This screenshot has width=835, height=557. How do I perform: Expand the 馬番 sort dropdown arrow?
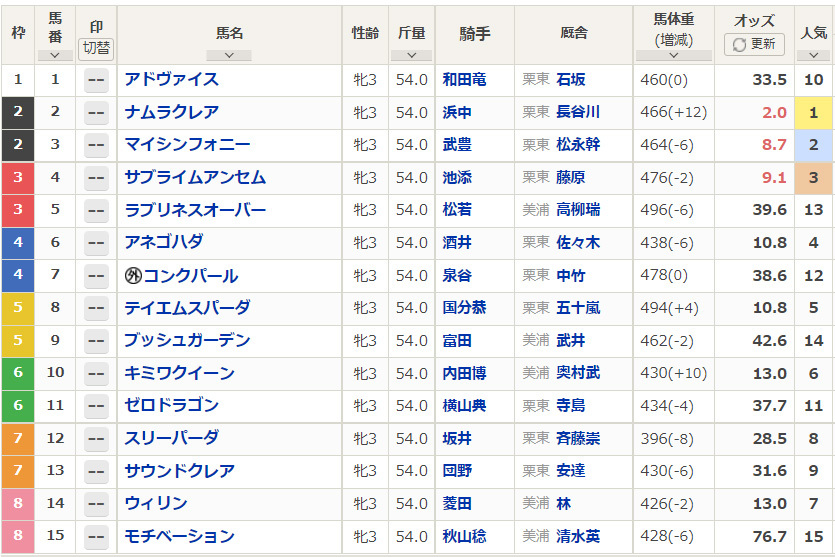point(55,55)
